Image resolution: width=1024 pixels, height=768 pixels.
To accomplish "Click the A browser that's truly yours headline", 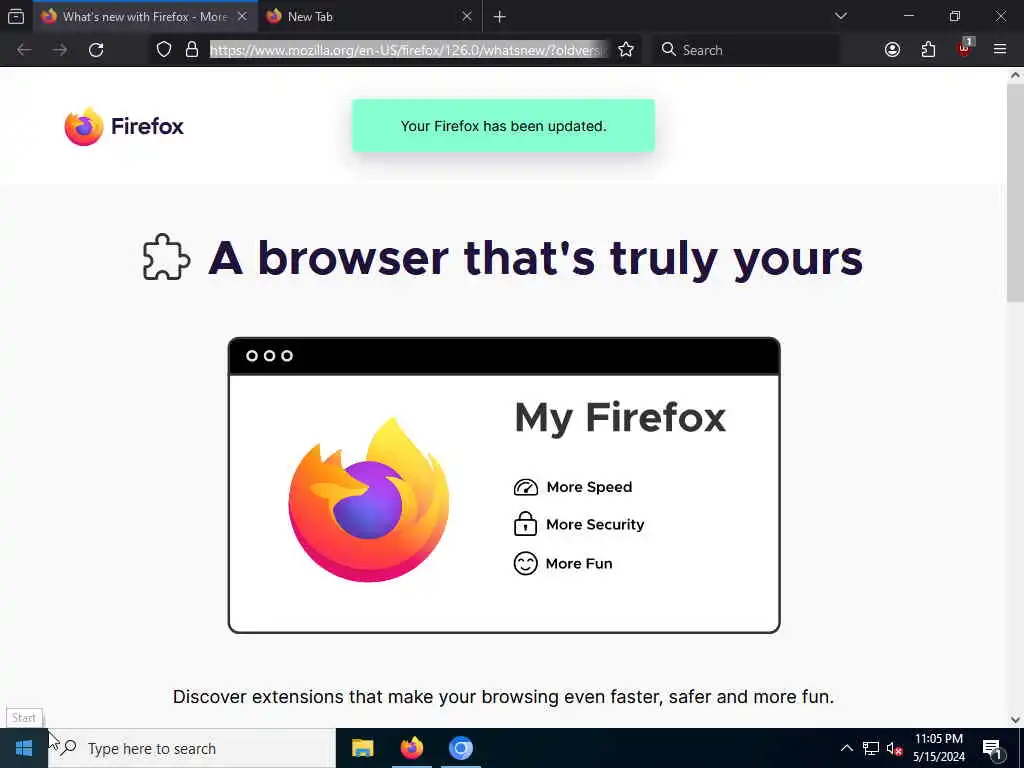I will coord(536,258).
